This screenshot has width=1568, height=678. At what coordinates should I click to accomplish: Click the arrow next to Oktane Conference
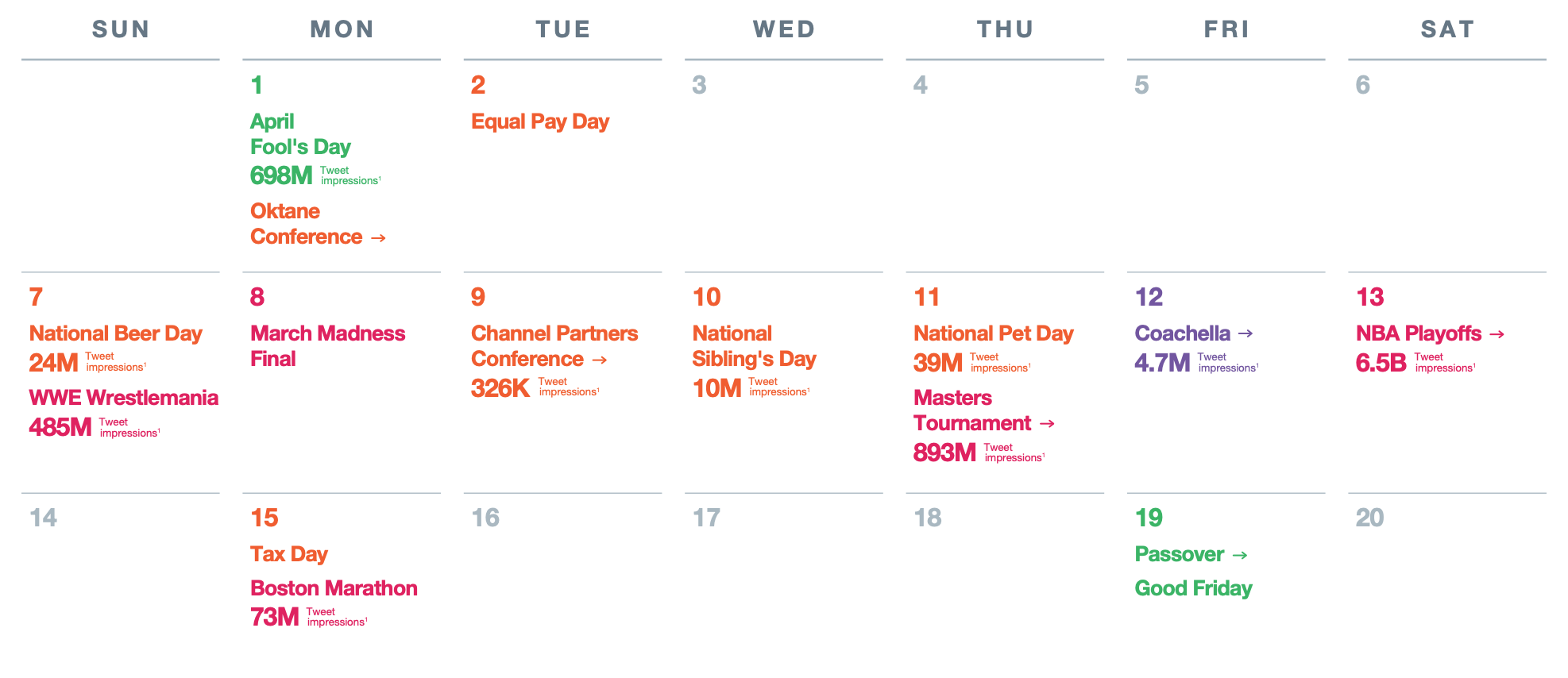coord(378,237)
